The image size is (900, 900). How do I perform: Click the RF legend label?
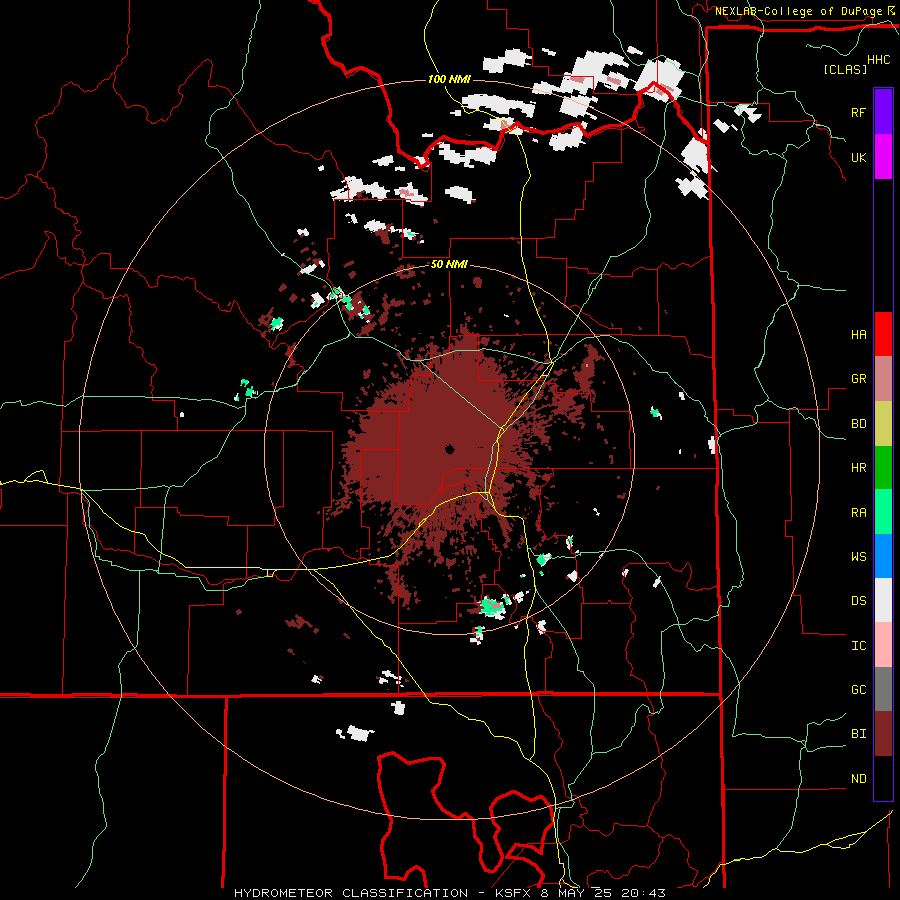click(x=858, y=112)
